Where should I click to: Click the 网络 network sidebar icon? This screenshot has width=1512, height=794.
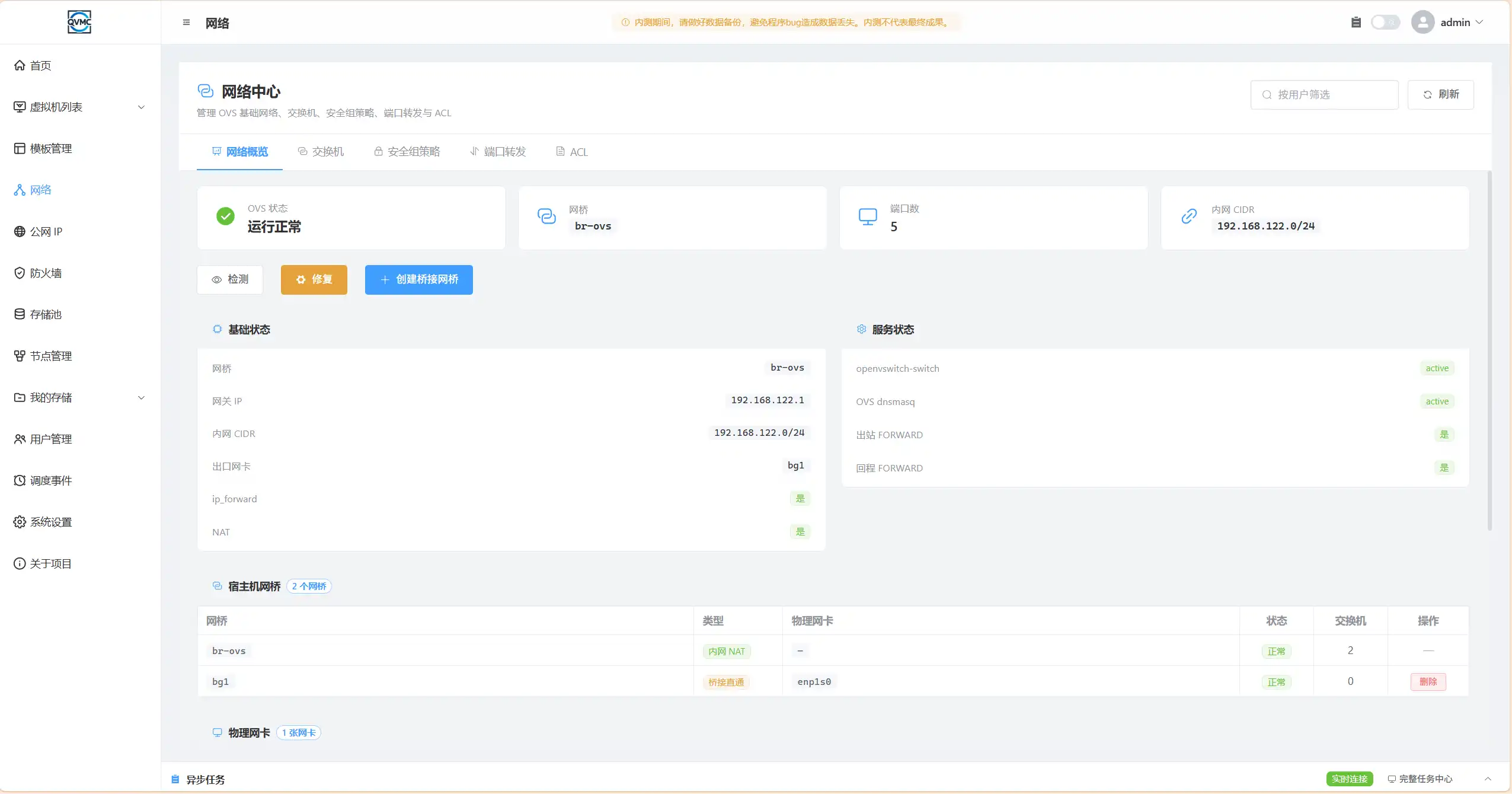[20, 190]
